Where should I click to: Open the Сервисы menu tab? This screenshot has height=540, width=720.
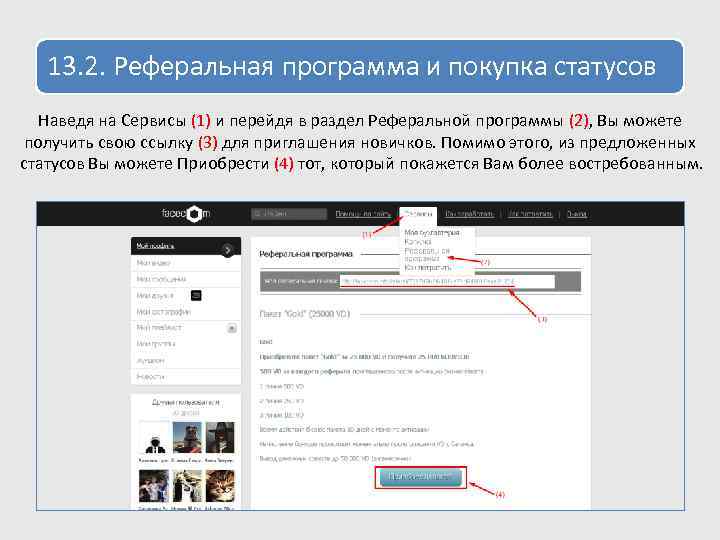(x=418, y=214)
